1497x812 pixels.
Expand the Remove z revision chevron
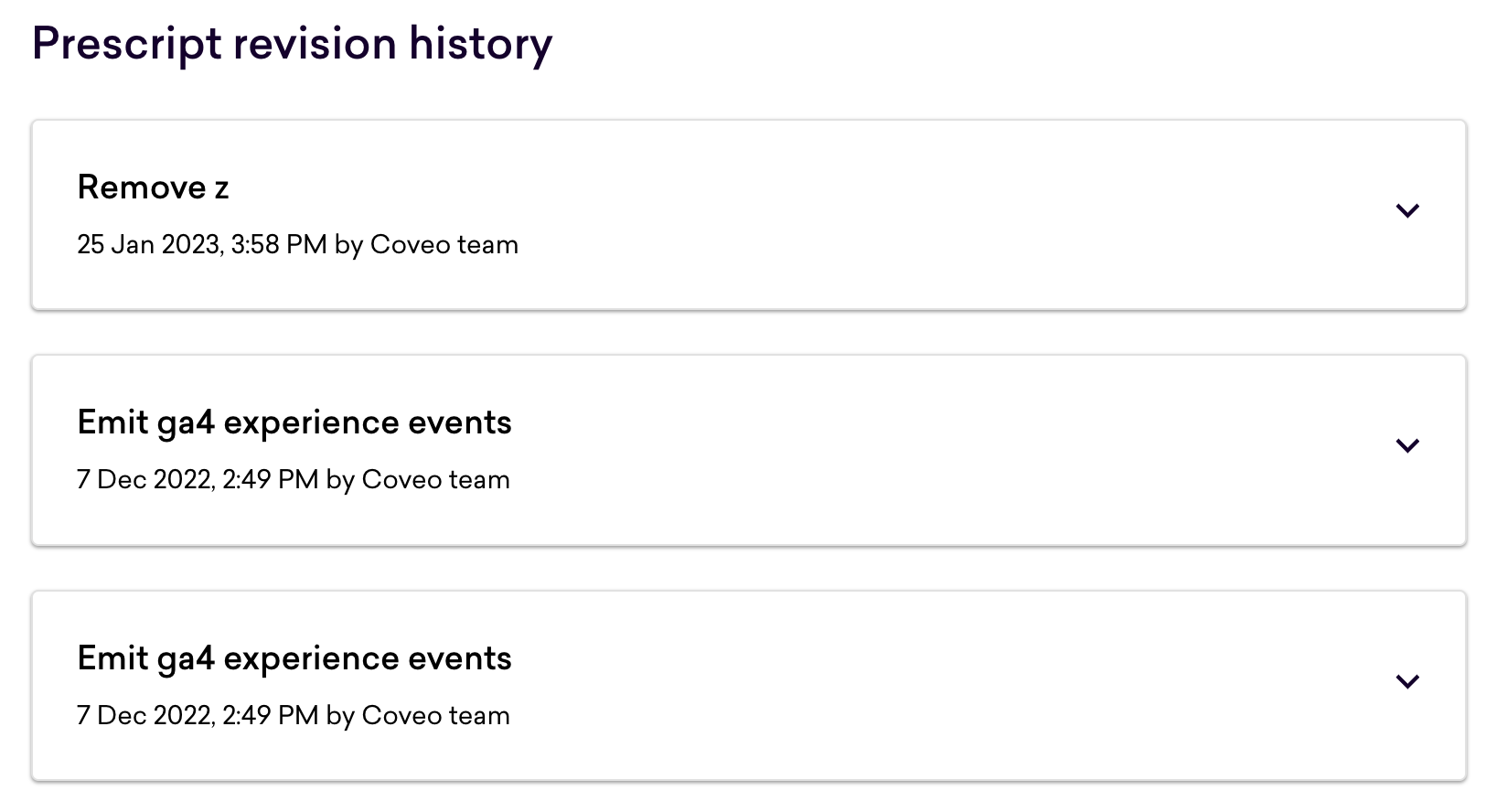[1407, 211]
